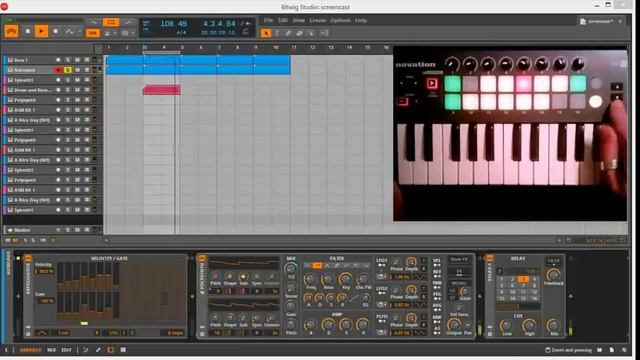Switch to the ARRANGE view
This screenshot has height=360, width=640.
pyautogui.click(x=31, y=350)
